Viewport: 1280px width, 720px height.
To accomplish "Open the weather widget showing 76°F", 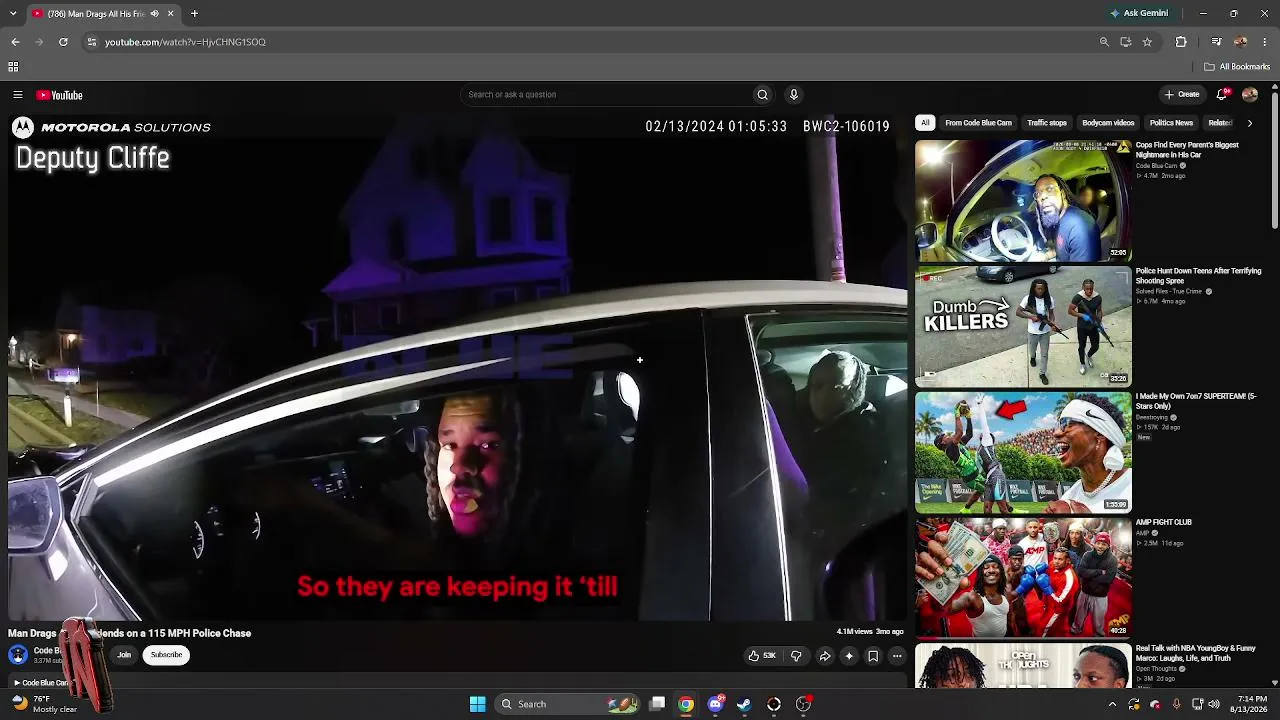I will [x=45, y=704].
